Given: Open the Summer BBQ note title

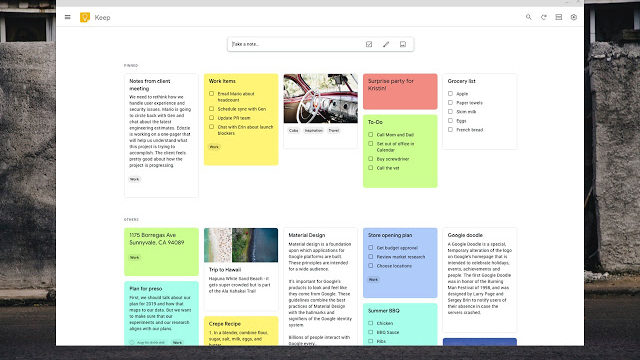Looking at the screenshot, I should (x=384, y=311).
